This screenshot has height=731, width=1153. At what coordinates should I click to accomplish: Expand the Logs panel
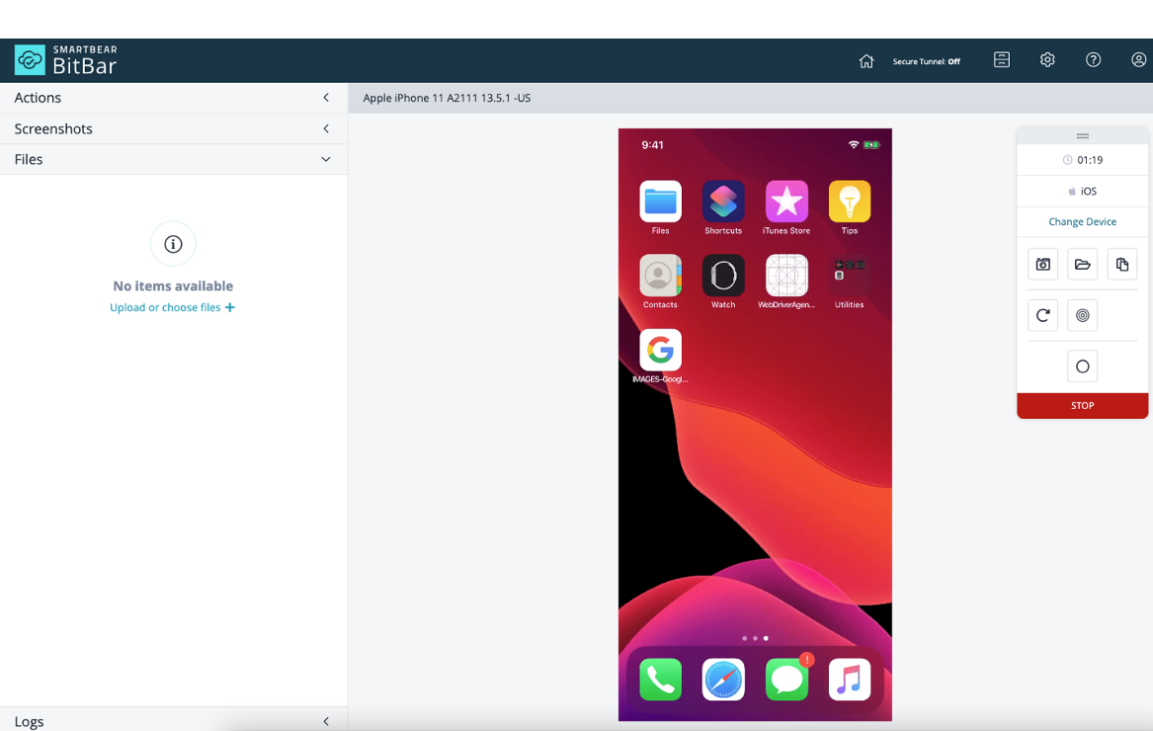coord(325,720)
